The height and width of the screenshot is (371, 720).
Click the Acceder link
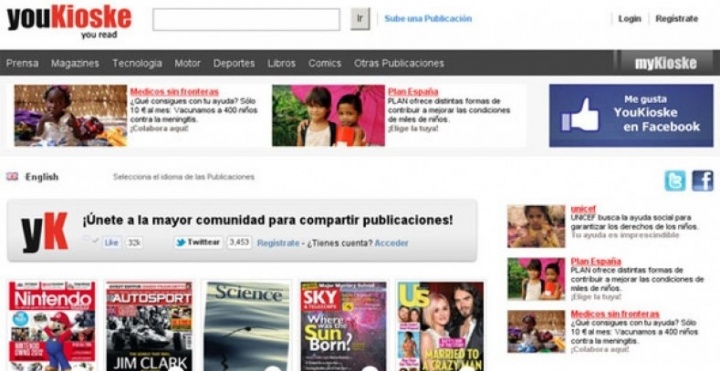pos(391,243)
